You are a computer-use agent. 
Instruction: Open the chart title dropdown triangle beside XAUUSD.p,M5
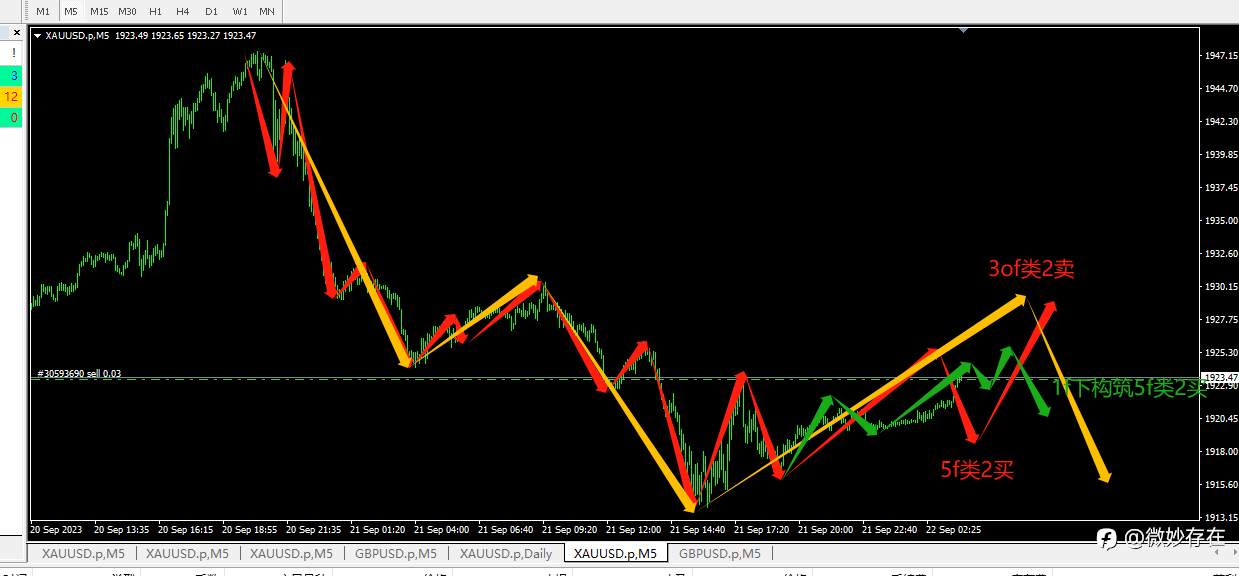(x=38, y=35)
